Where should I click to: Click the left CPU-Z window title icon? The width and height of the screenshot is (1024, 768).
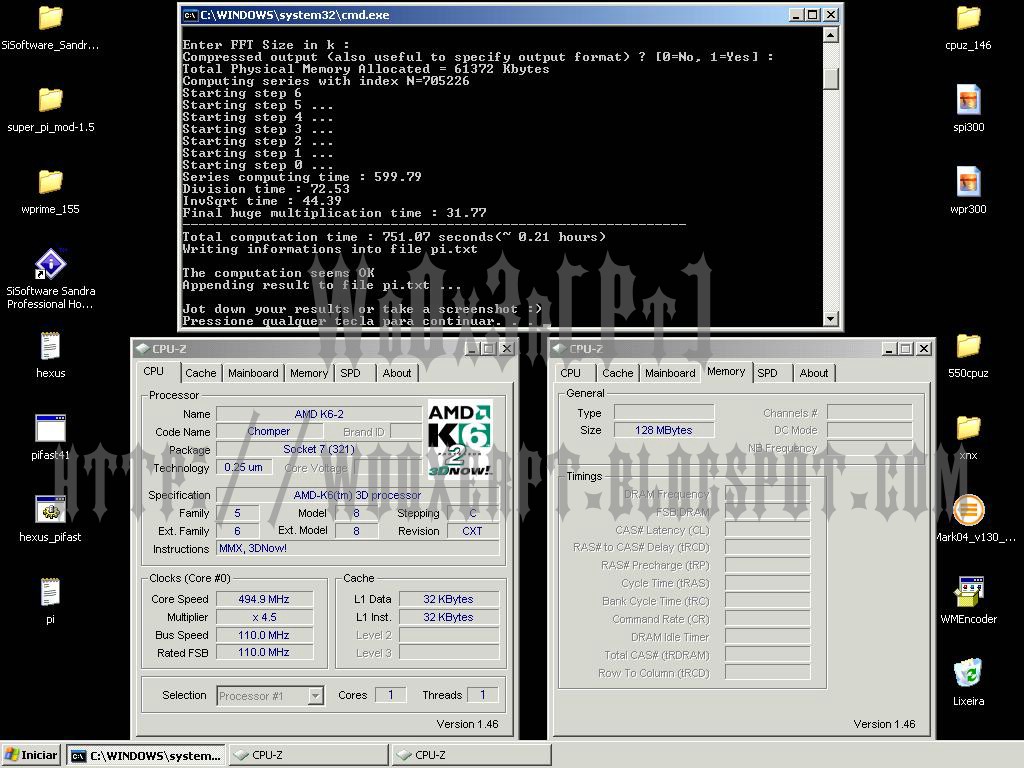(142, 349)
